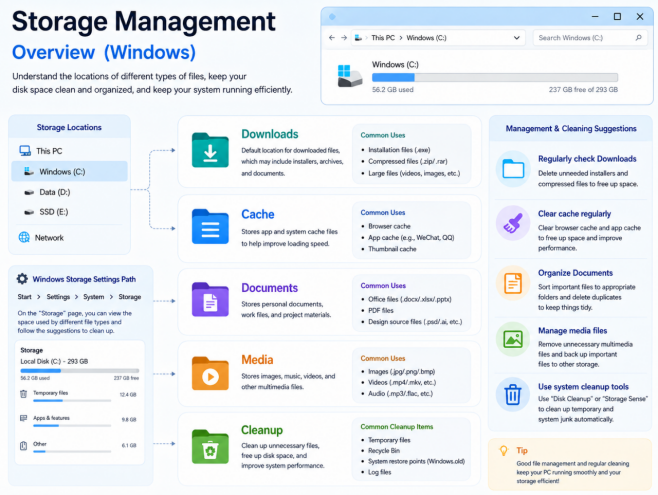This screenshot has width=658, height=495.
Task: Click the Manage media files heading
Action: pos(572,331)
